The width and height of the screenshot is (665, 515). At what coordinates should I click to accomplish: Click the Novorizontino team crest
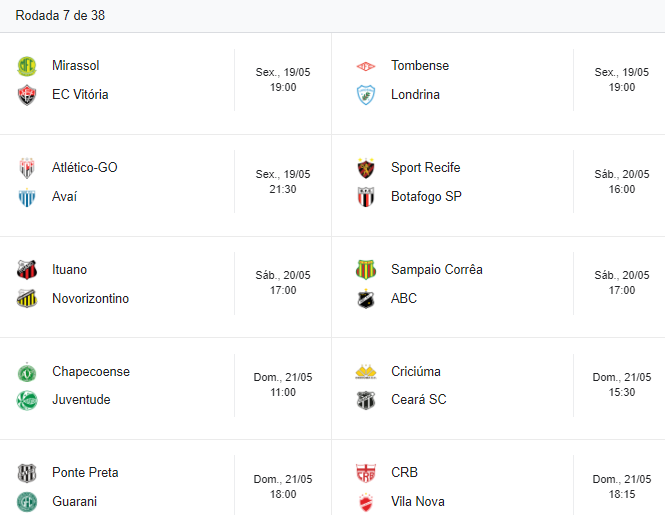coord(27,299)
